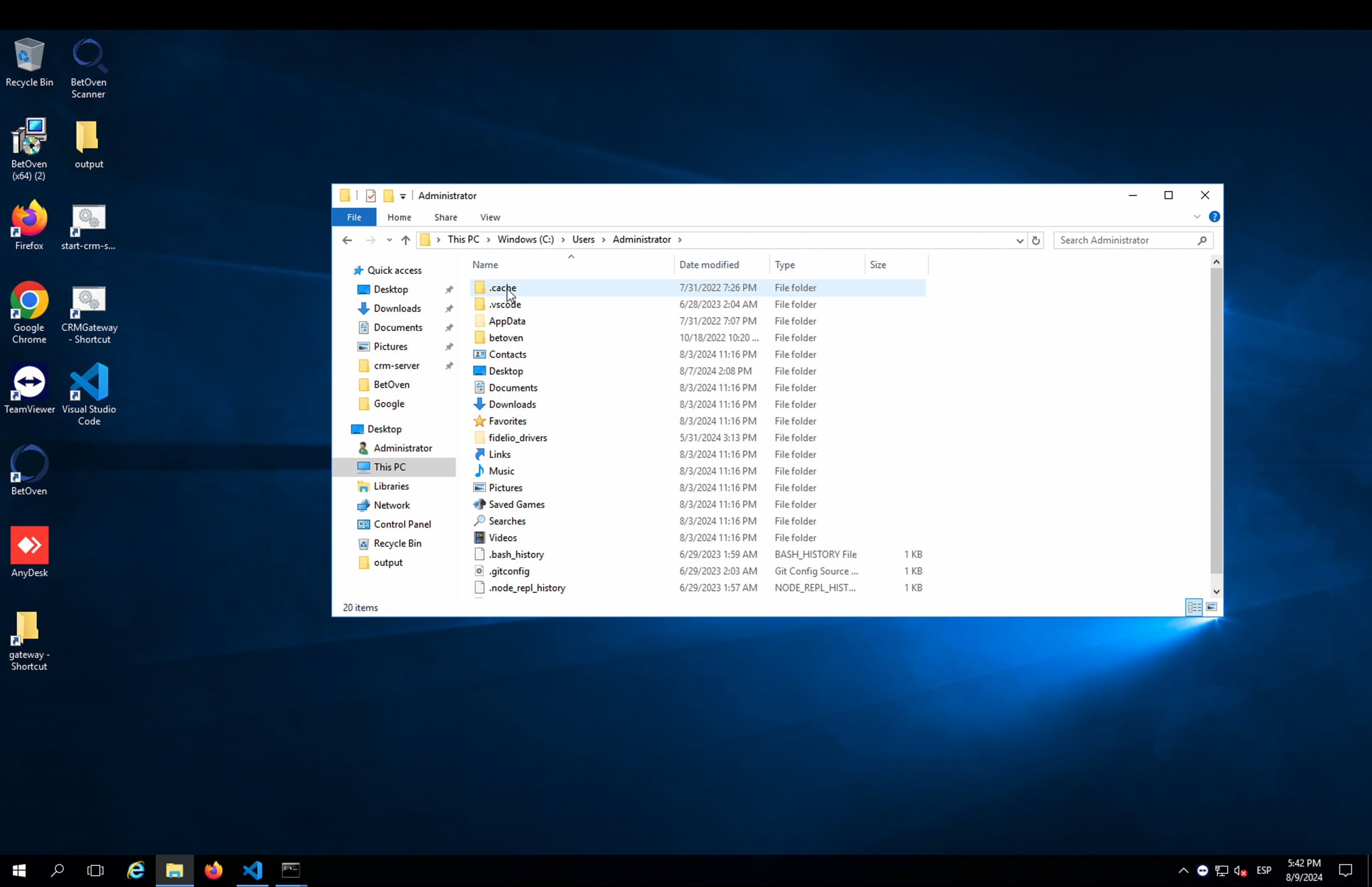The image size is (1372, 887).
Task: Unpin crm-server from Quick access
Action: point(449,366)
